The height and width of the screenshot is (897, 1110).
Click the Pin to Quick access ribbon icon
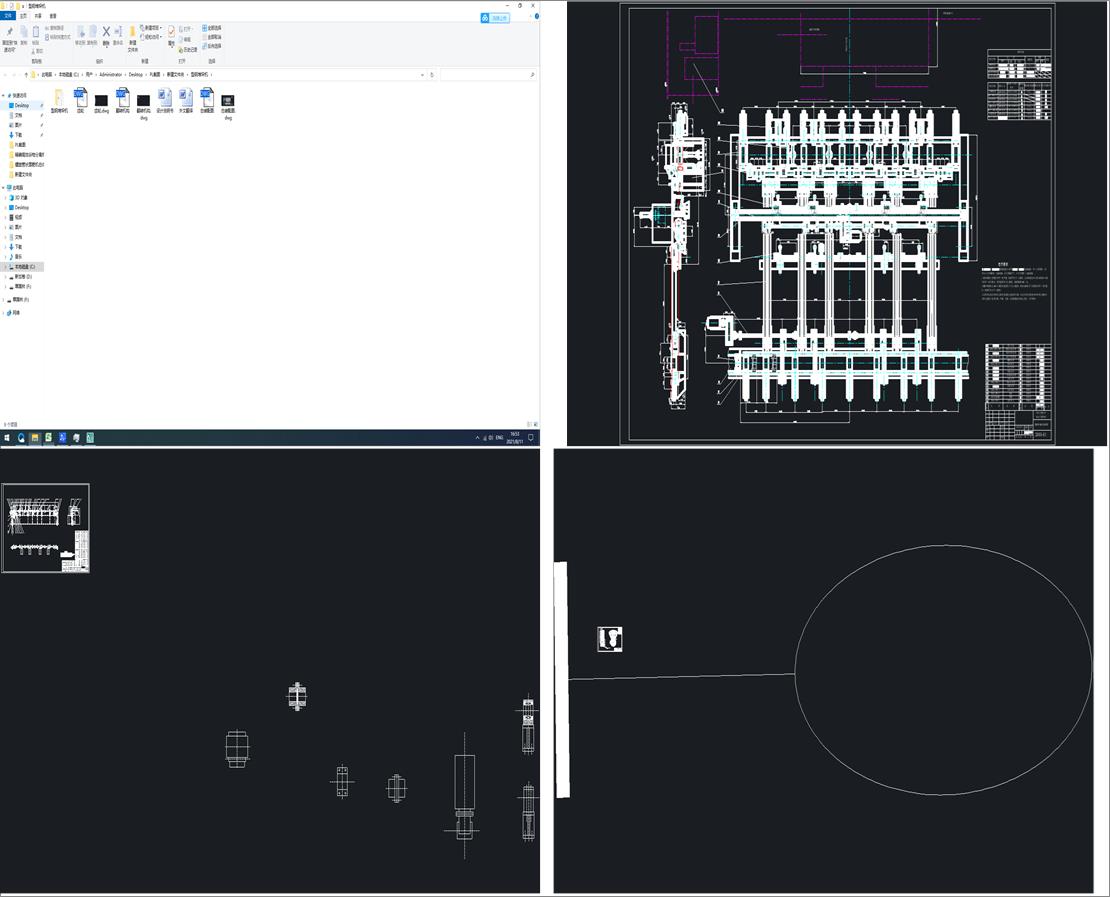pyautogui.click(x=10, y=32)
